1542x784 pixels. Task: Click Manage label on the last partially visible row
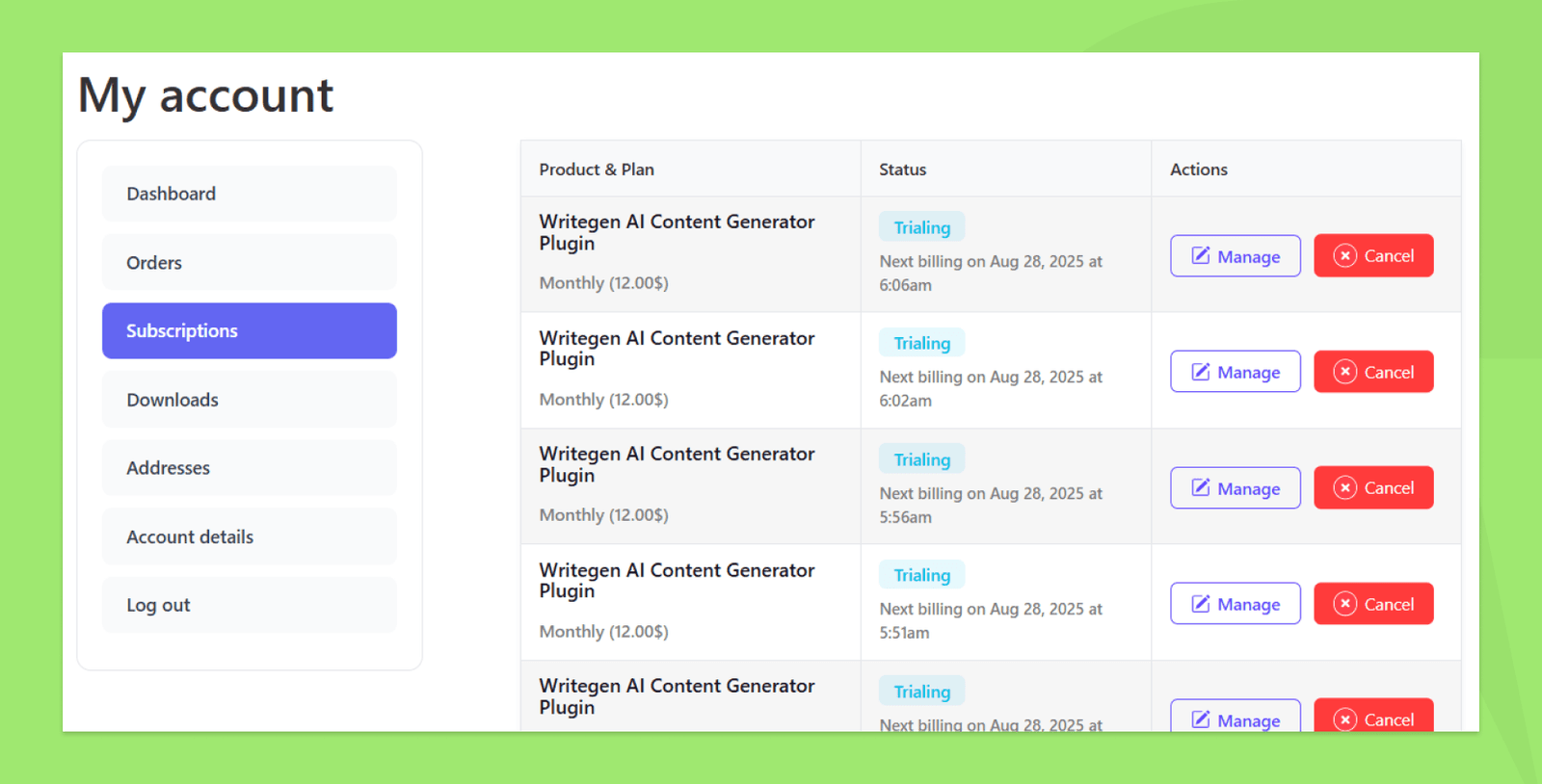click(1248, 720)
